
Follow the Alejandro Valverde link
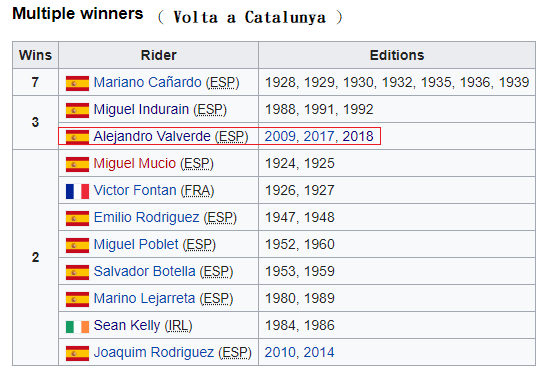152,136
